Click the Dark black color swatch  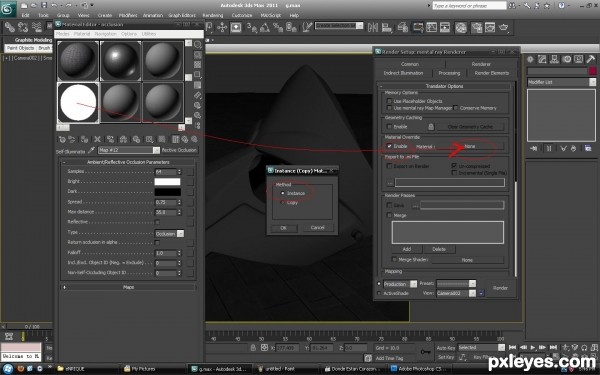tap(167, 192)
